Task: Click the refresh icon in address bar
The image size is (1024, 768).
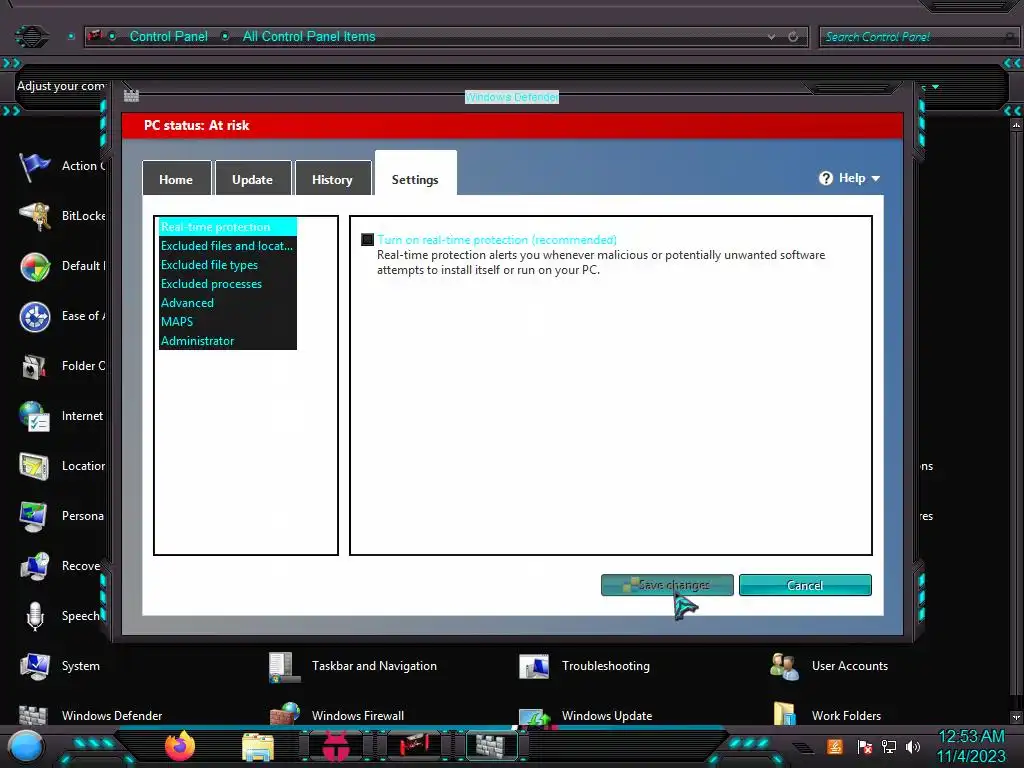Action: [793, 37]
